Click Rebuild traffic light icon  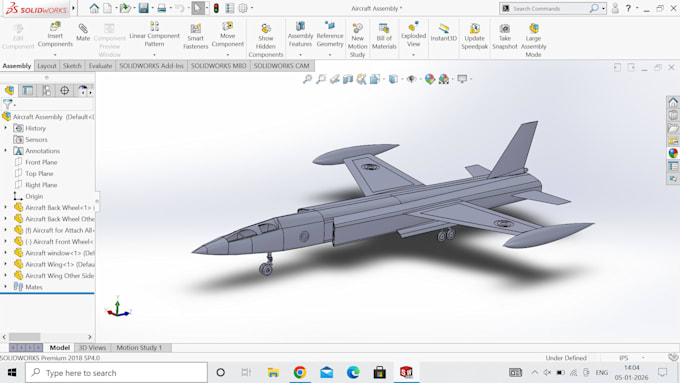(x=216, y=8)
